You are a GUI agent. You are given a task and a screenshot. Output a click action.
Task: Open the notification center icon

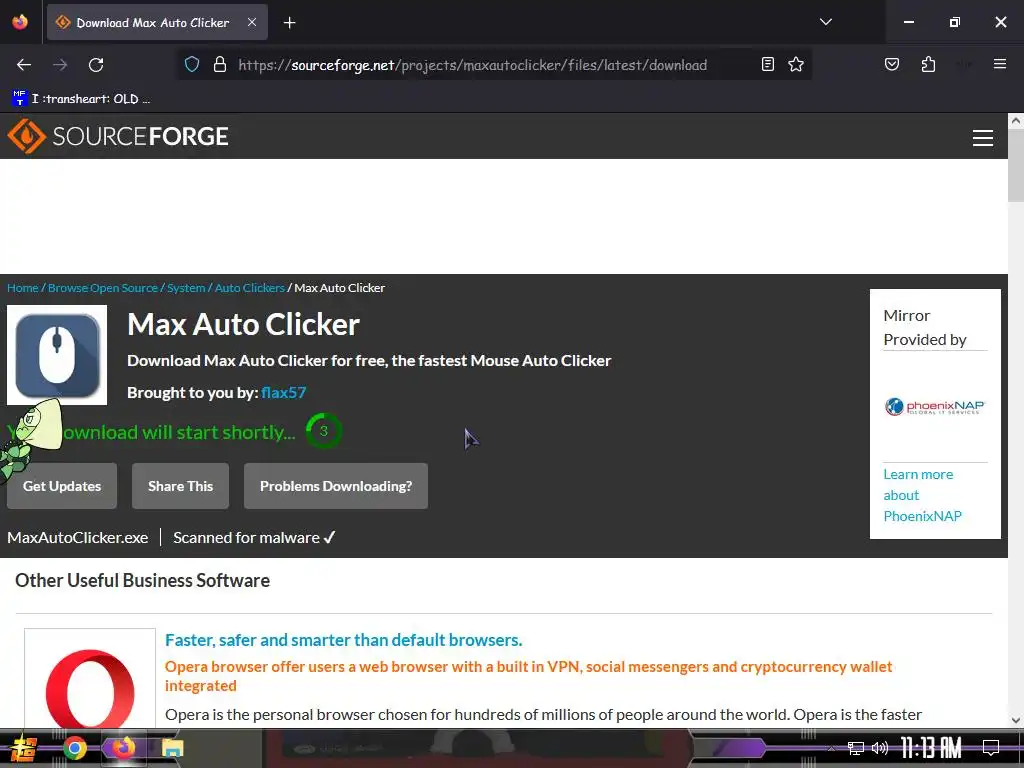click(991, 748)
